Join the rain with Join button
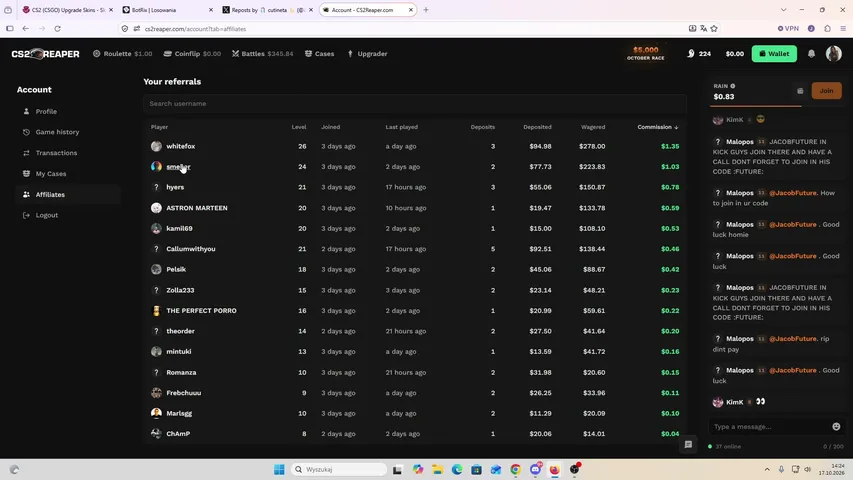The height and width of the screenshot is (480, 853). 826,91
